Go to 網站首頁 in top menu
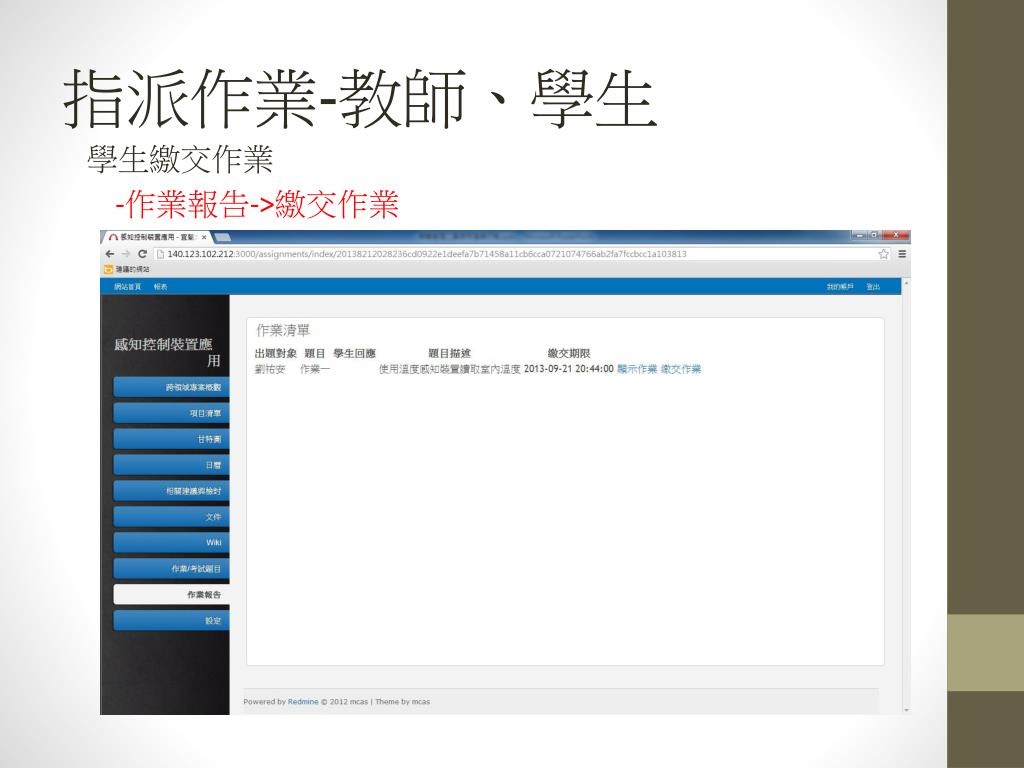The width and height of the screenshot is (1024, 768). point(127,287)
